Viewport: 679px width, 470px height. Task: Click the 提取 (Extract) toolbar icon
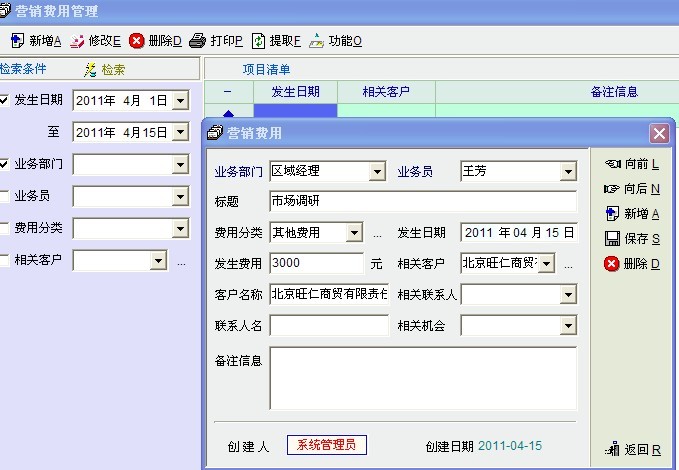coord(258,41)
